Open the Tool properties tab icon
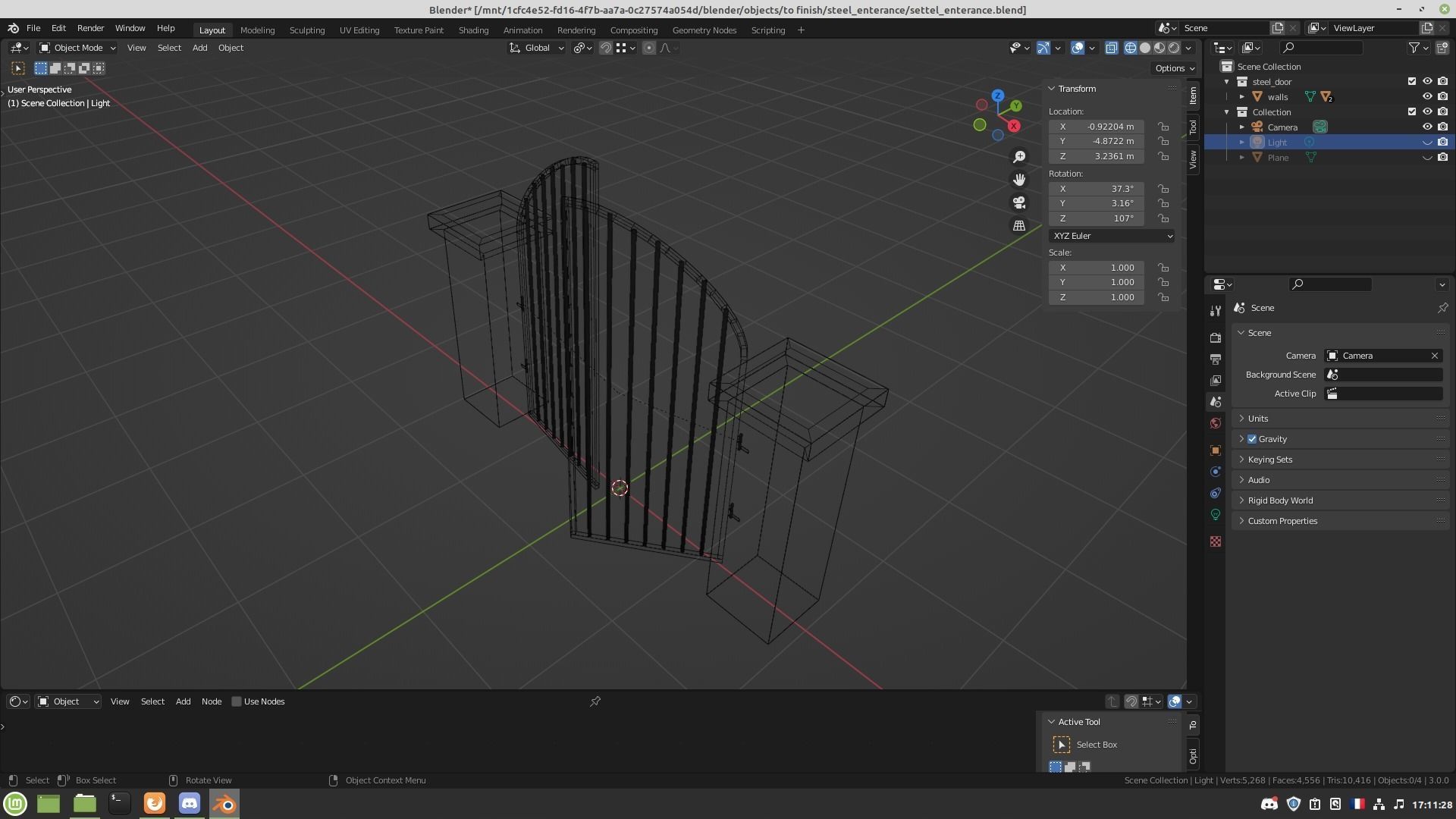Screen dimensions: 1456x819 tap(1216, 311)
